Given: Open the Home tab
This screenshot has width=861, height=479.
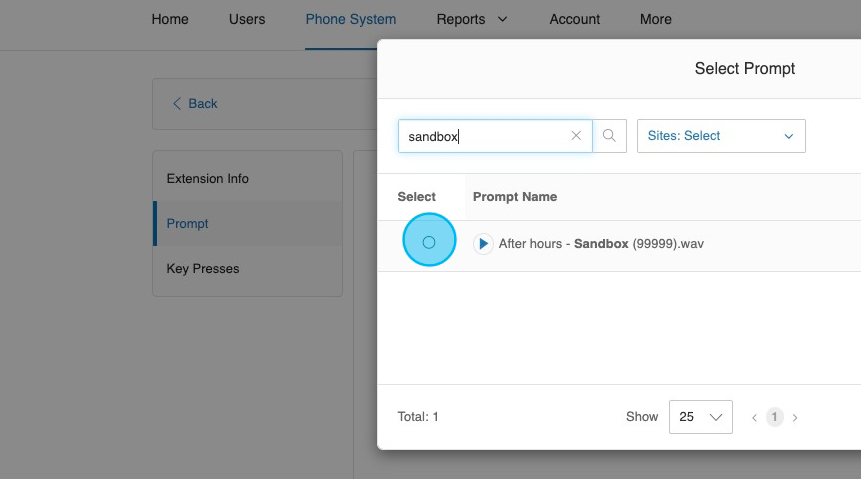Looking at the screenshot, I should click(x=170, y=19).
